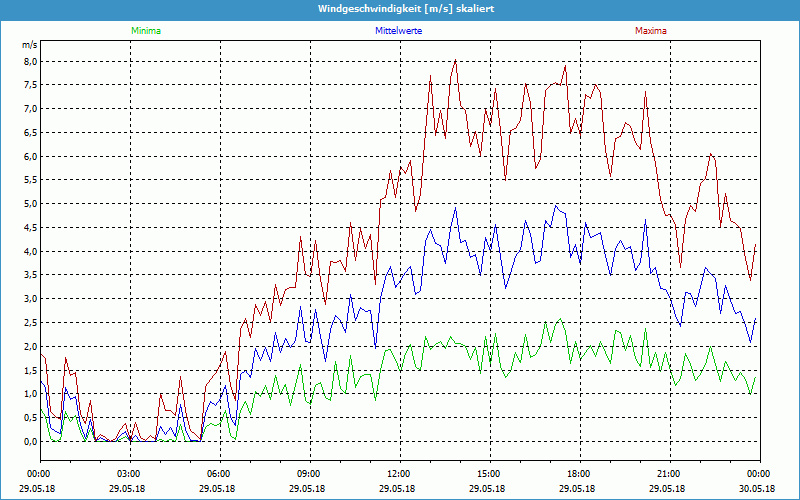Screen dimensions: 800x500
Task: Click the 2,0 y-axis value label
Action: [30, 346]
